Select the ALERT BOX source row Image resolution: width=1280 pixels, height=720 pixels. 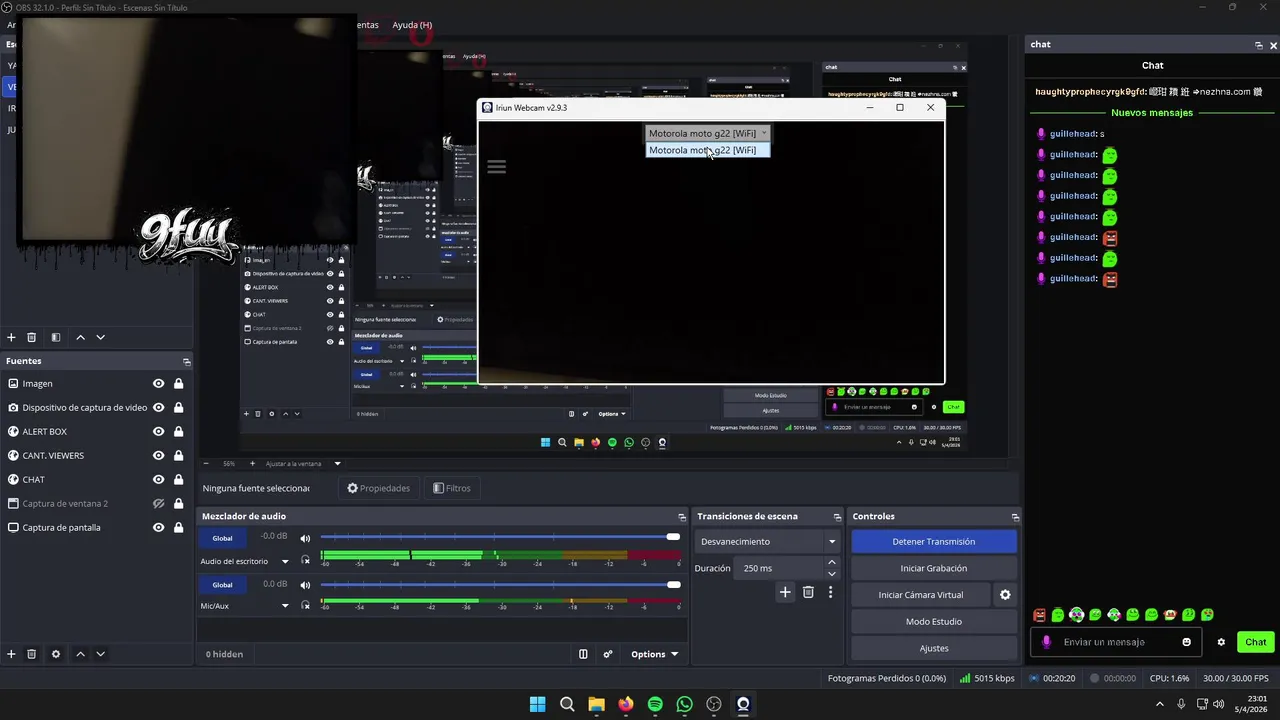point(97,432)
